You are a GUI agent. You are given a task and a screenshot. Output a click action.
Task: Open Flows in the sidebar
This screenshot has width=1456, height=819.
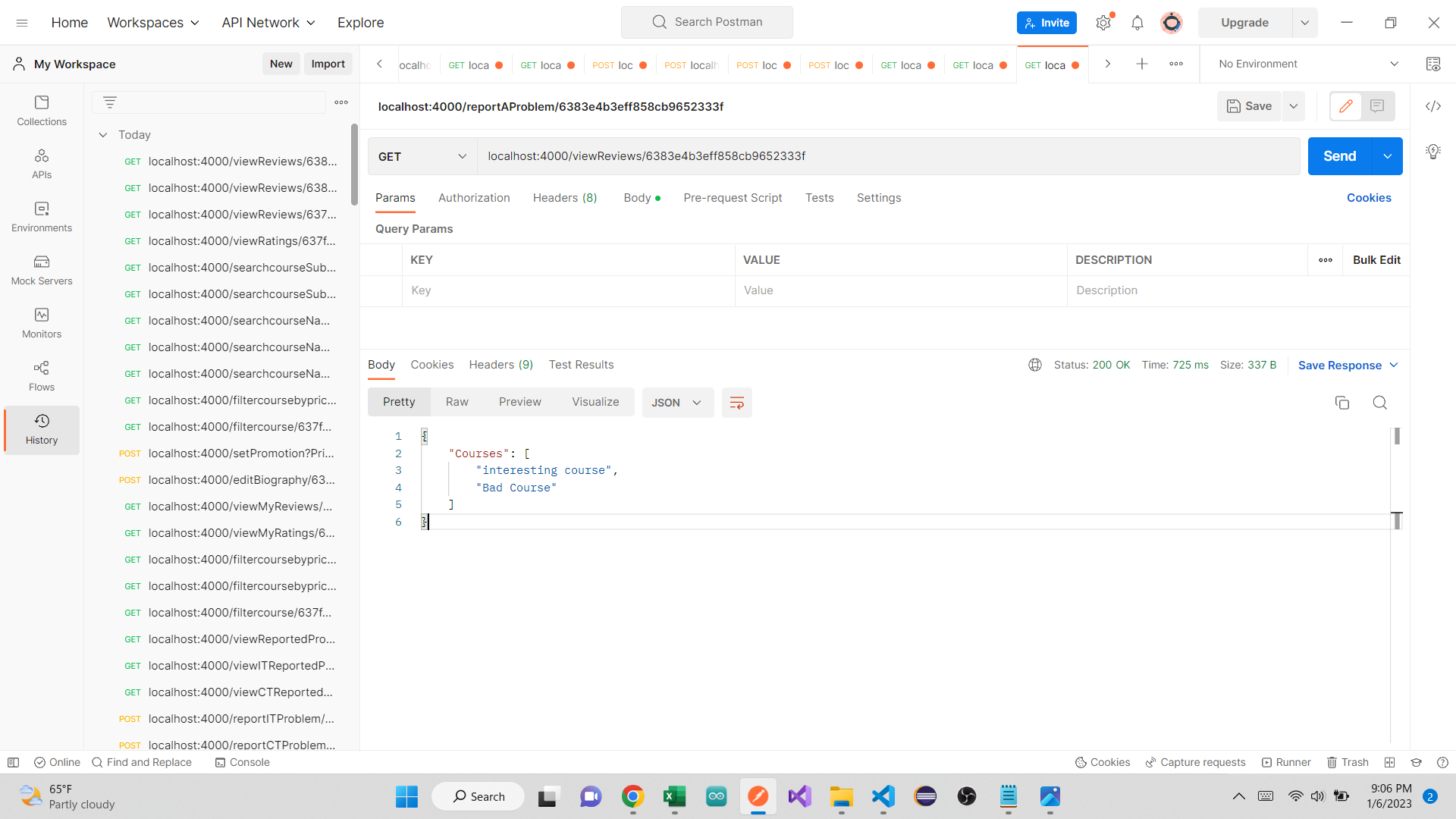pos(42,376)
